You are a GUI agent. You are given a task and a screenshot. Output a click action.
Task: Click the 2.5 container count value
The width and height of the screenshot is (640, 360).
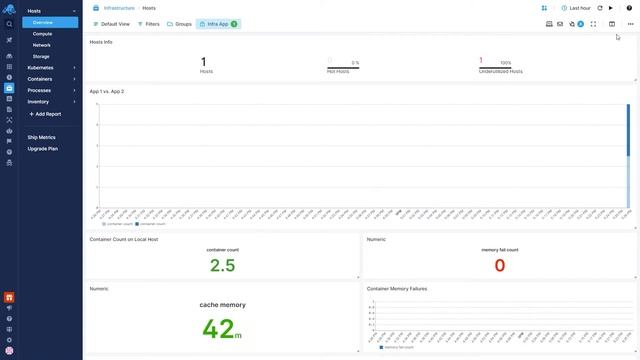tap(222, 265)
